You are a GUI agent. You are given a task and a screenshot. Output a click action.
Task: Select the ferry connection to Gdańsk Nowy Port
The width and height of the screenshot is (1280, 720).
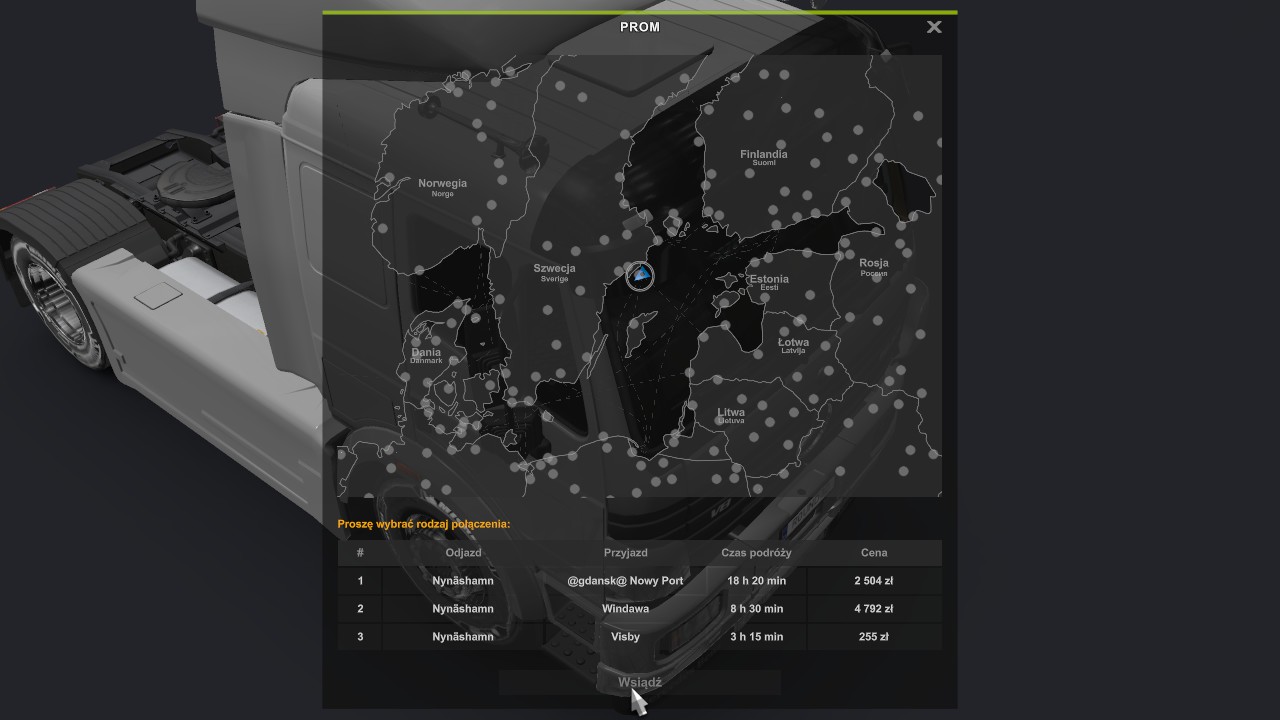click(625, 581)
